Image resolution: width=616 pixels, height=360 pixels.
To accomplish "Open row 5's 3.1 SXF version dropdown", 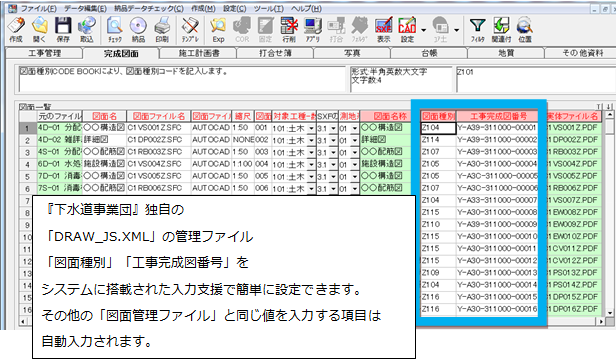I will pos(334,176).
